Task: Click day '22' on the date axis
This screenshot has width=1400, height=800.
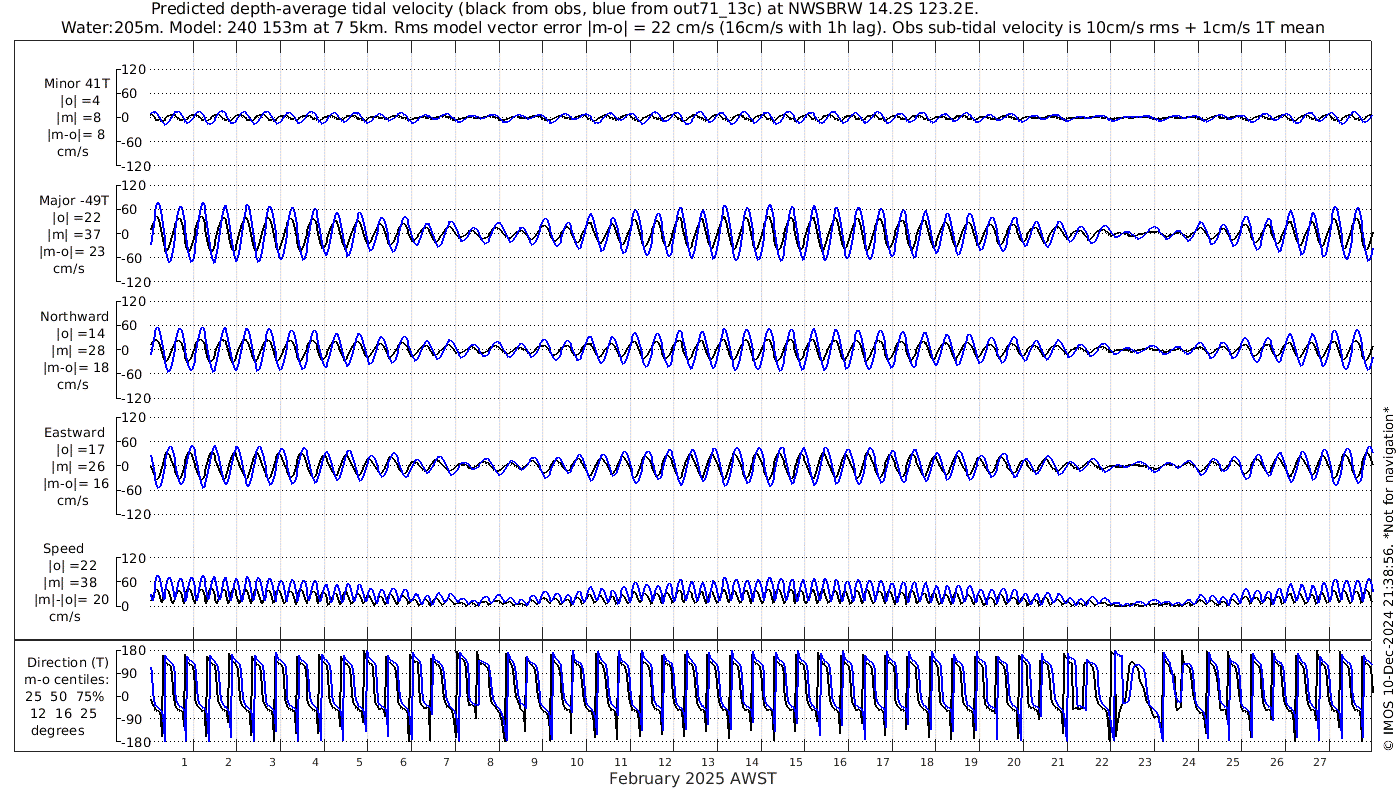Action: pos(1101,762)
